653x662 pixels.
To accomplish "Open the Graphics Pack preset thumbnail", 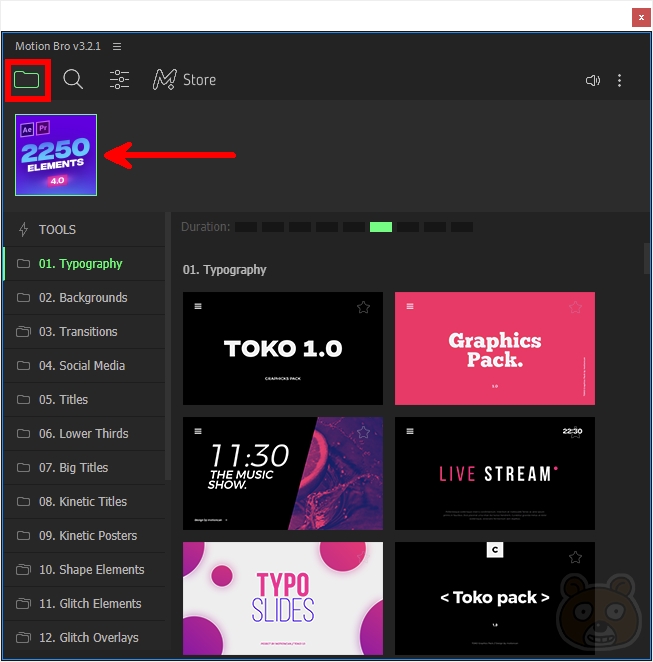I will tap(495, 348).
